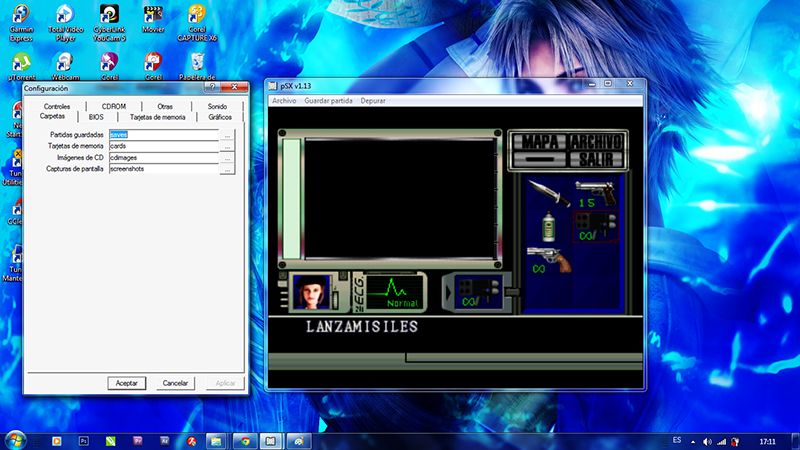800x450 pixels.
Task: Open the CyberLink YouCam 5 desktop icon
Action: [109, 22]
